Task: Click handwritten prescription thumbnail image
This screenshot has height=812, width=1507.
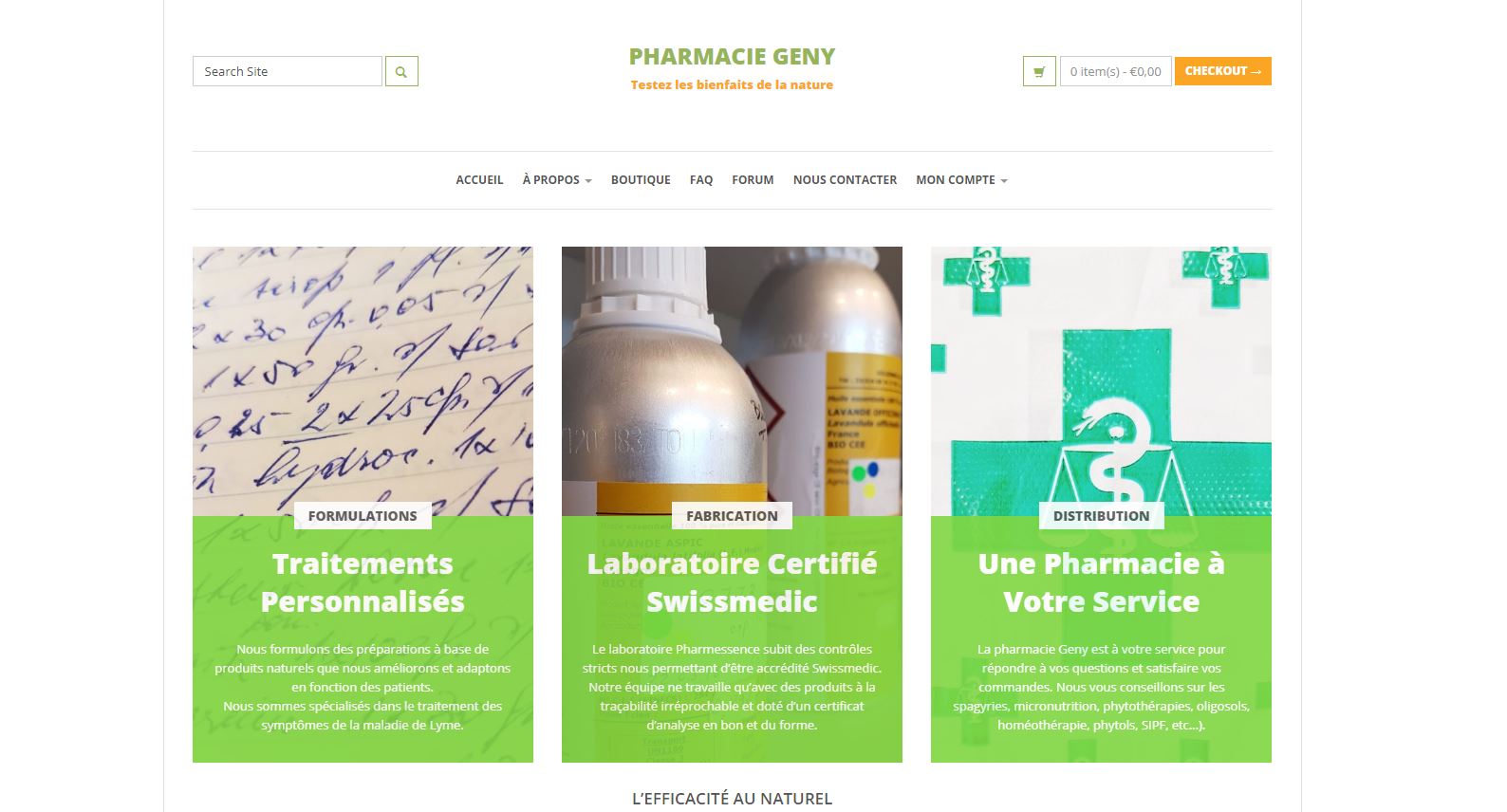Action: [x=363, y=381]
